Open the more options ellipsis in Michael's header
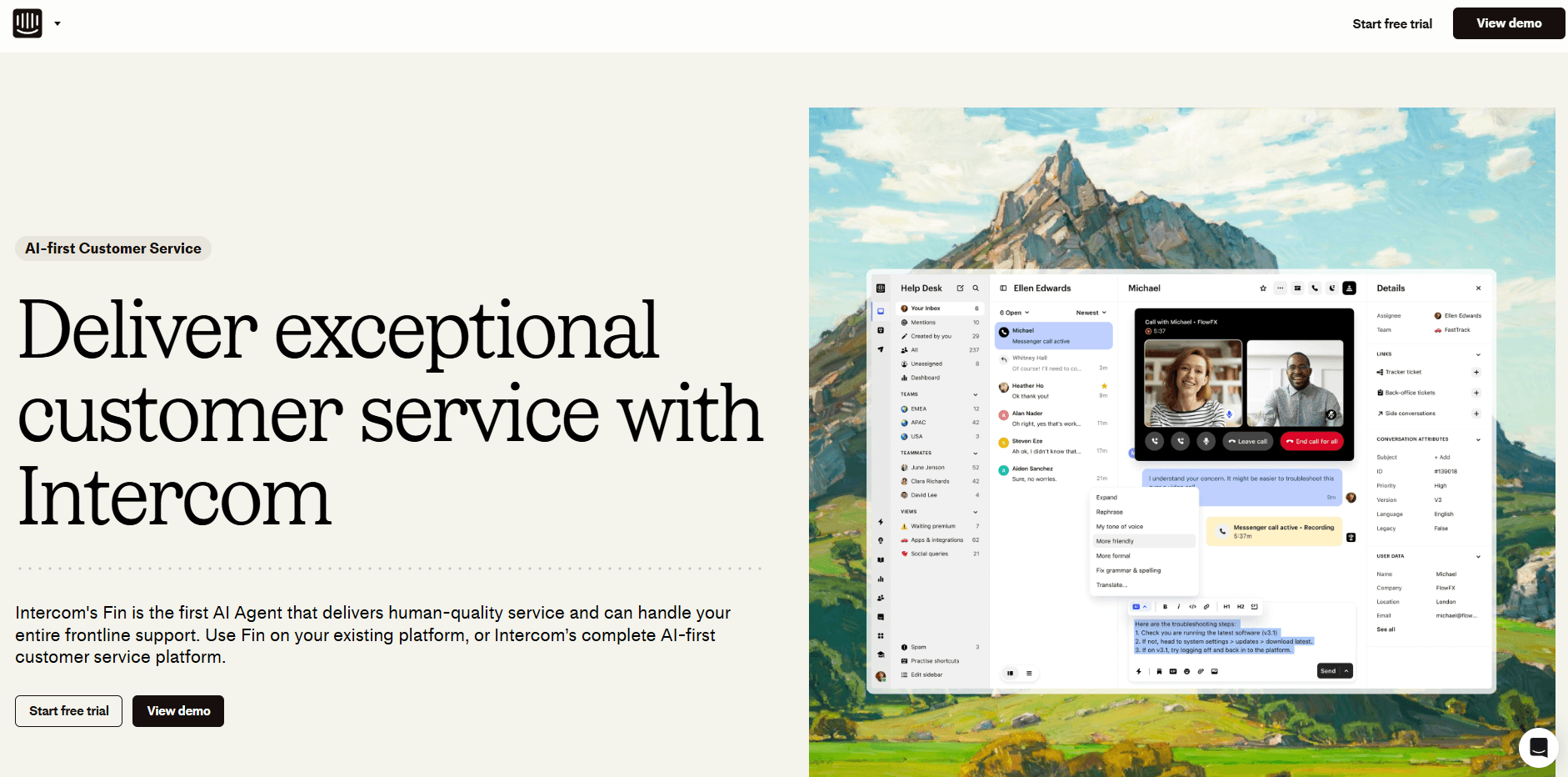The width and height of the screenshot is (1568, 777). click(1281, 288)
